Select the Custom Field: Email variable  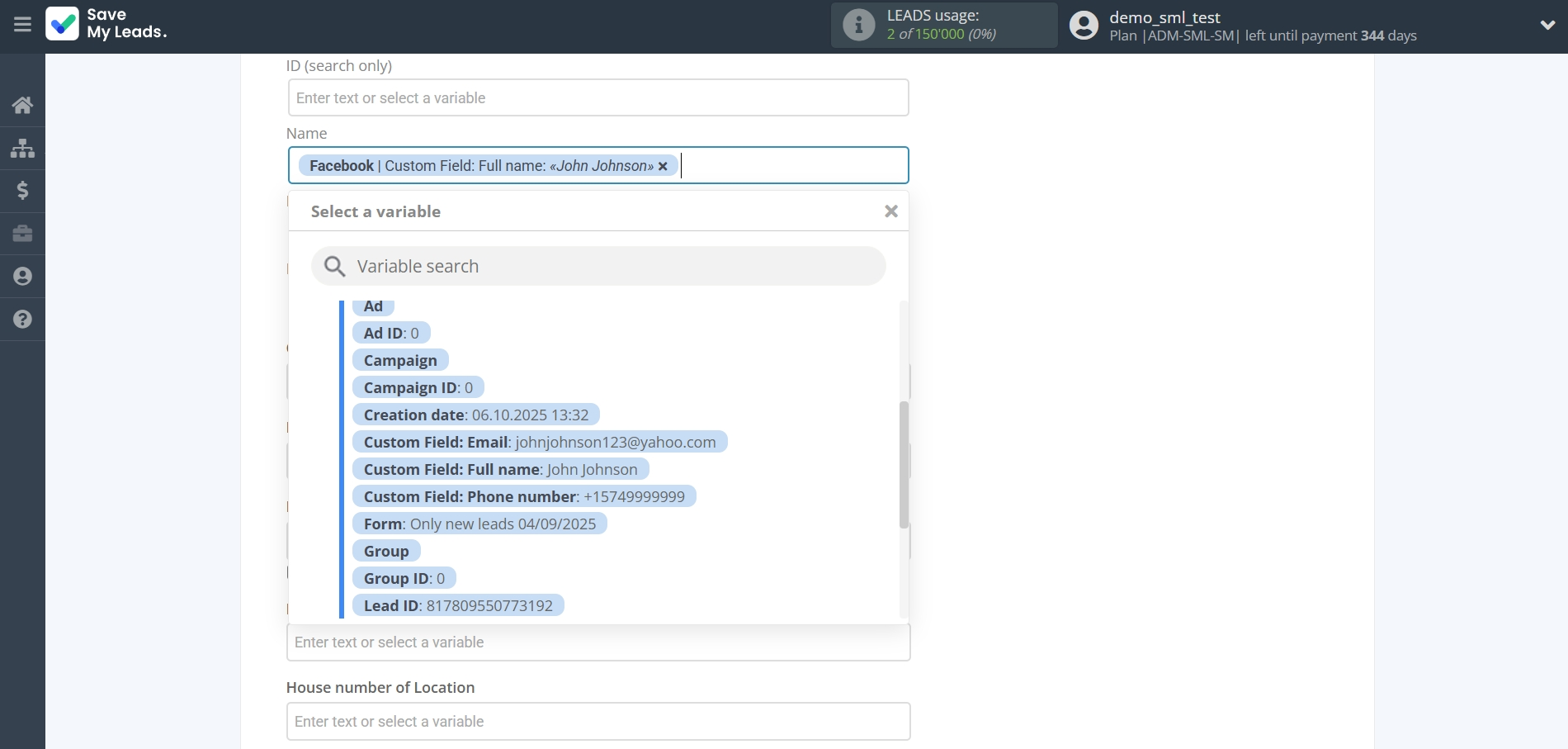click(x=540, y=442)
